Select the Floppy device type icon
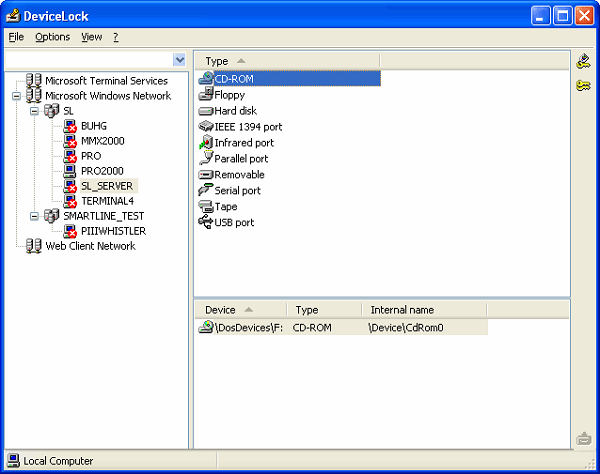 (206, 95)
